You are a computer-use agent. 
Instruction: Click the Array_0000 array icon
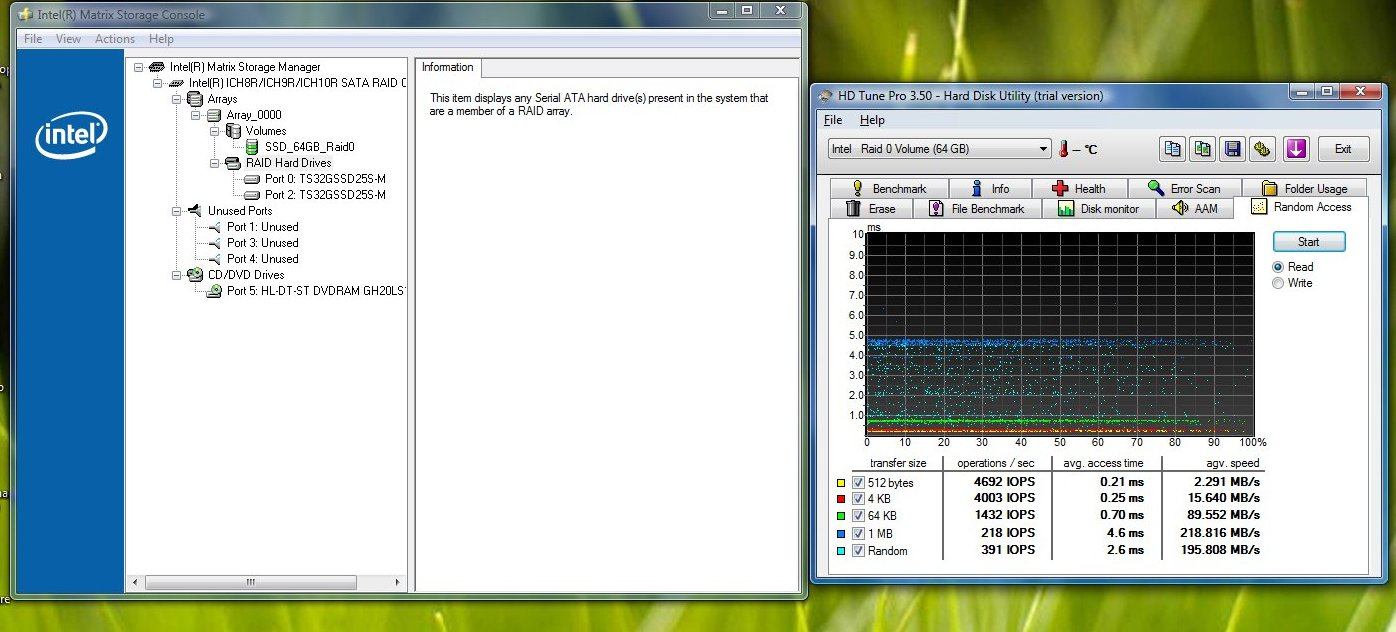[x=214, y=115]
